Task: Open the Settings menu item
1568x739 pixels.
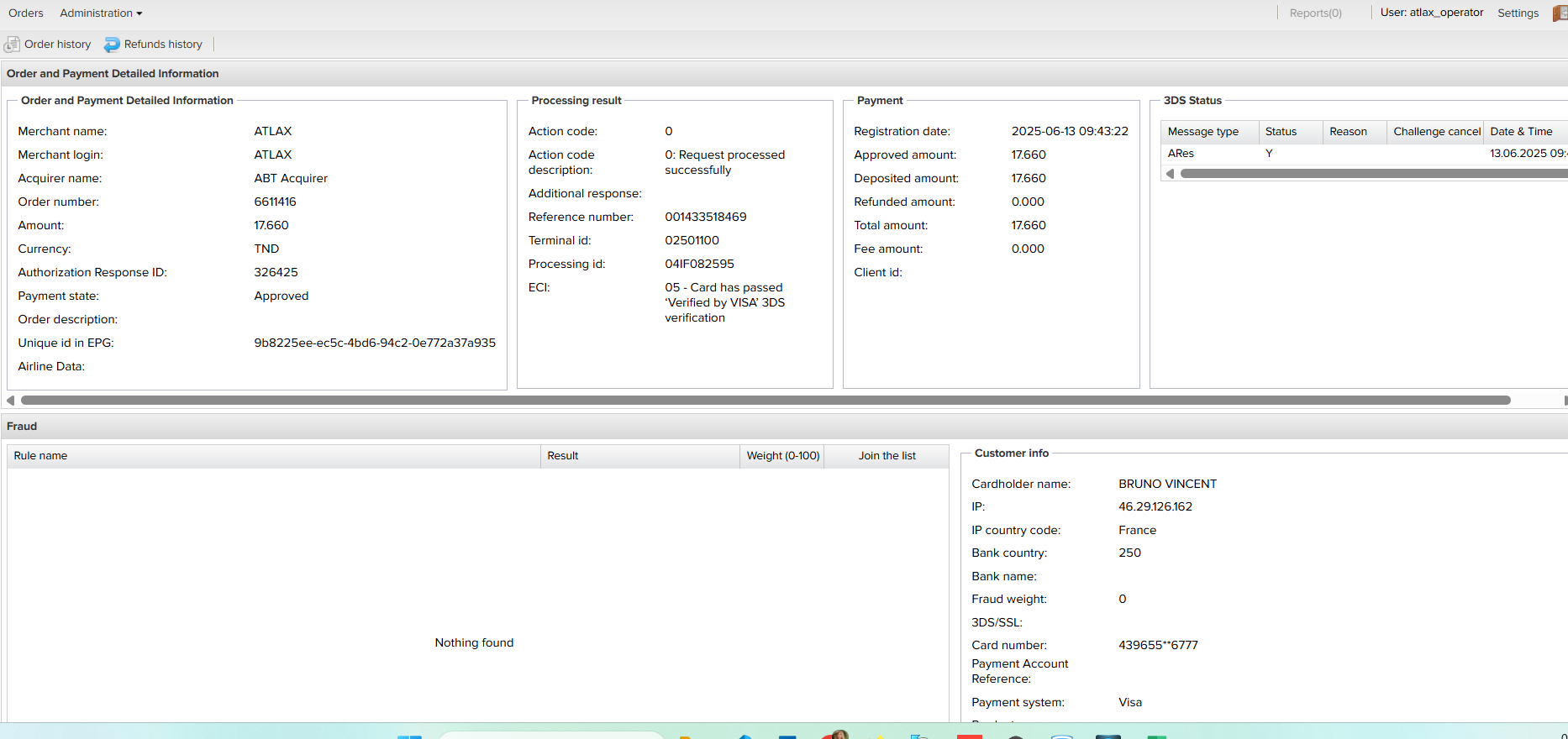Action: [x=1518, y=13]
